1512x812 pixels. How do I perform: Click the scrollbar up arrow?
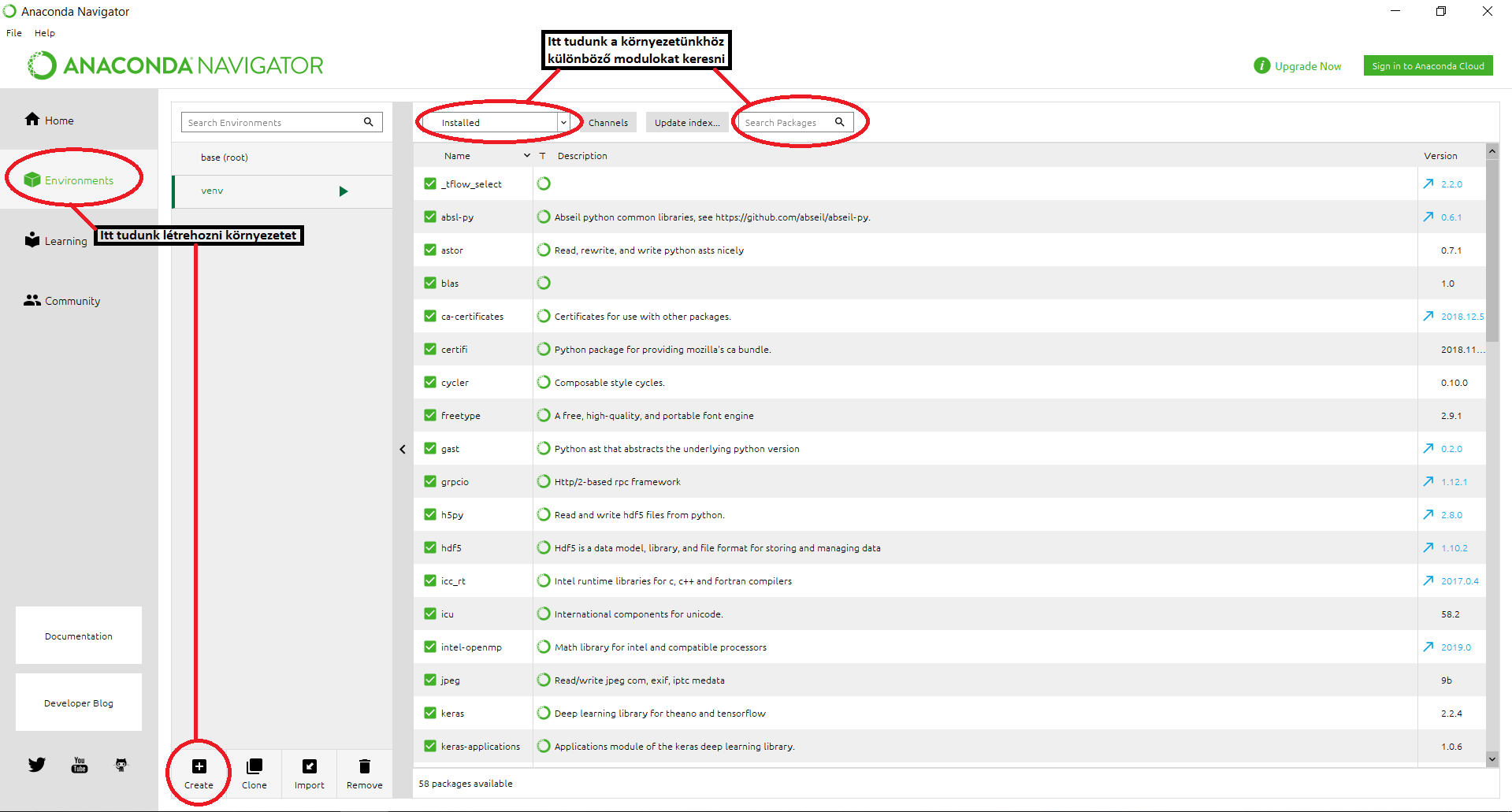[1492, 150]
